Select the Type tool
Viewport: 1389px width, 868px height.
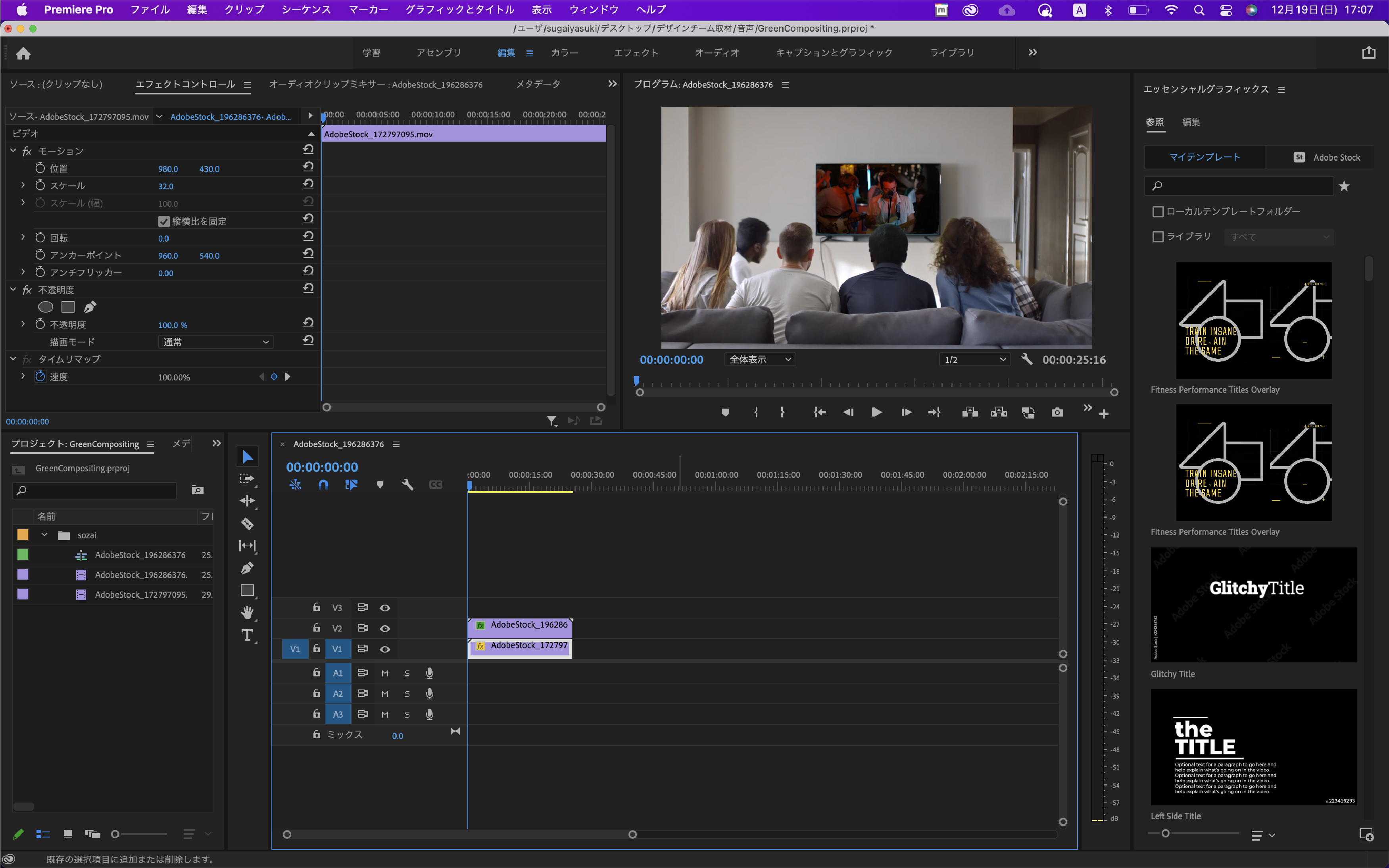tap(248, 635)
